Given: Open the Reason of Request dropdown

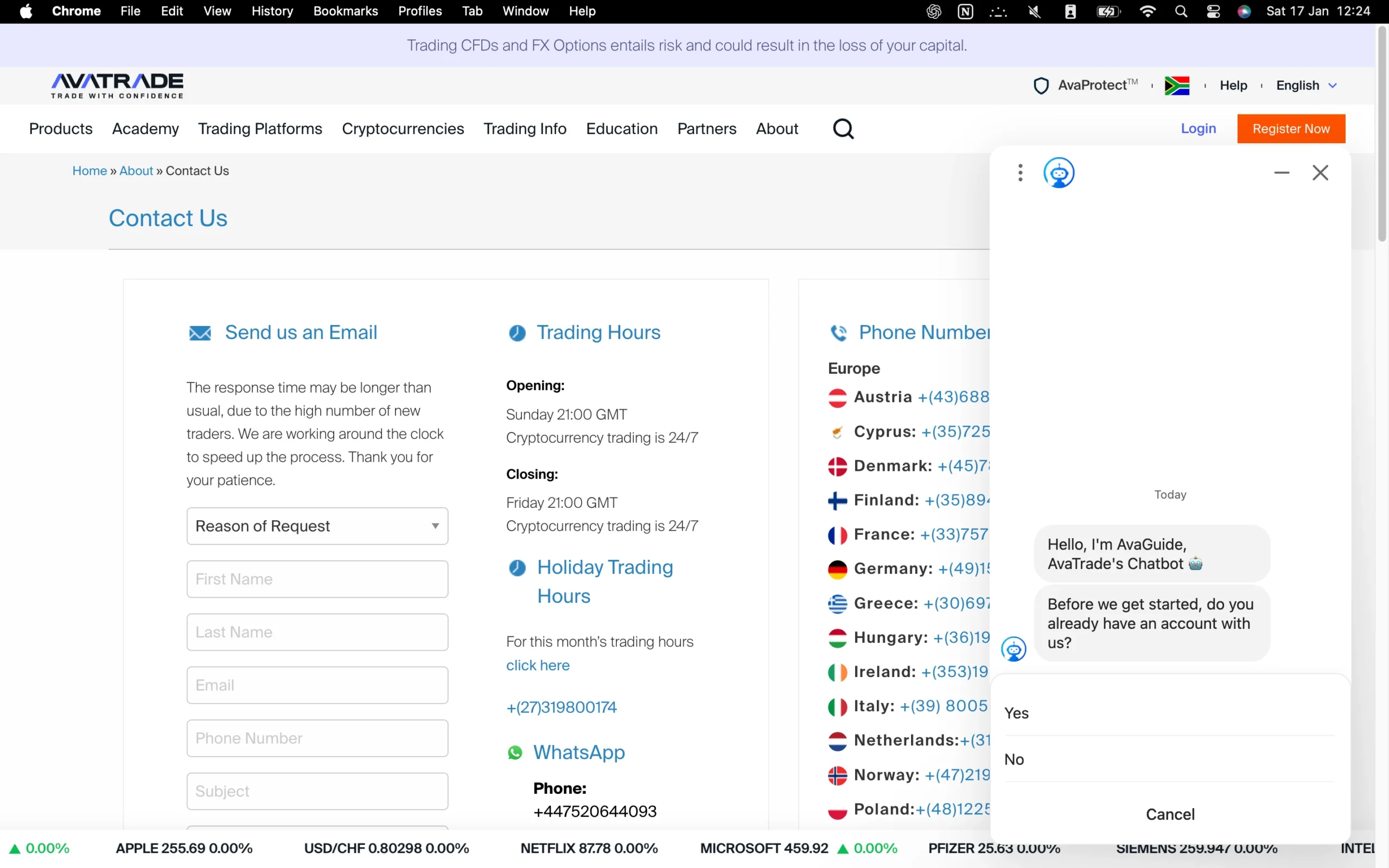Looking at the screenshot, I should tap(317, 525).
